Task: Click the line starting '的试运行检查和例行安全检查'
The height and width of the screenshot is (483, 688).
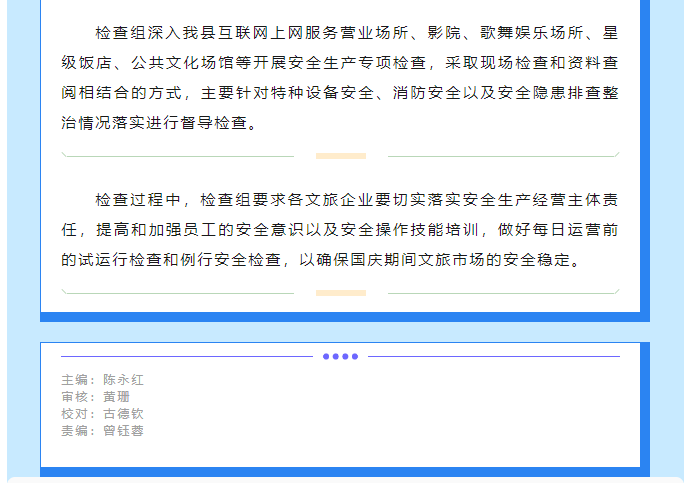Action: pyautogui.click(x=321, y=260)
